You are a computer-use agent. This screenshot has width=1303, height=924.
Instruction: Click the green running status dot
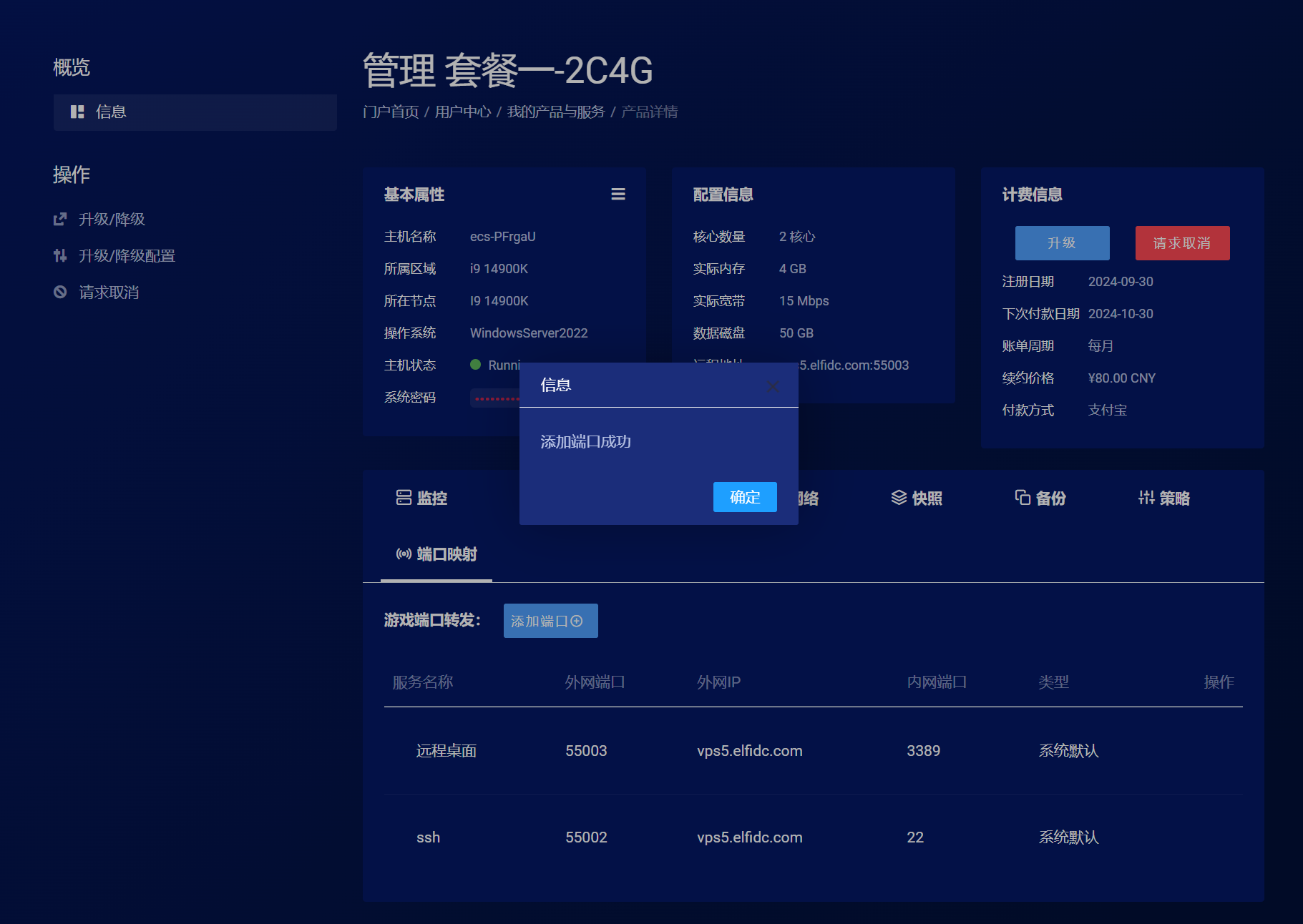tap(475, 365)
